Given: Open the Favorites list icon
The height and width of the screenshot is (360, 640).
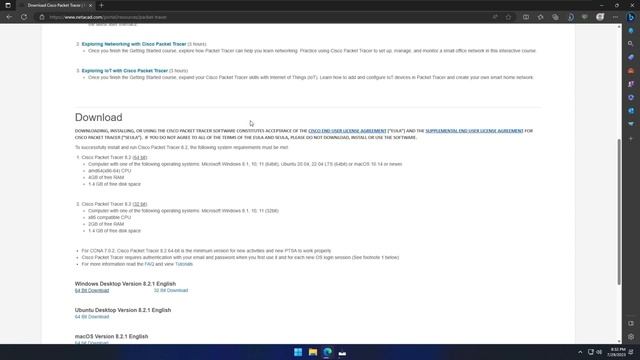Looking at the screenshot, I should click(540, 17).
